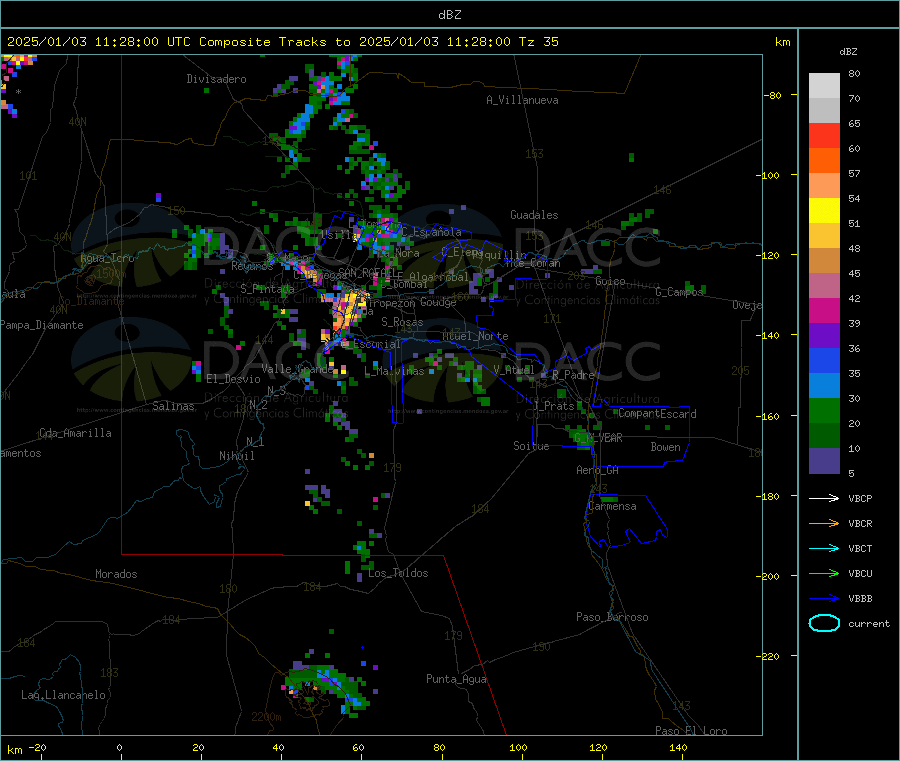This screenshot has width=900, height=761.
Task: Click the 'km' label at top right
Action: click(x=783, y=42)
